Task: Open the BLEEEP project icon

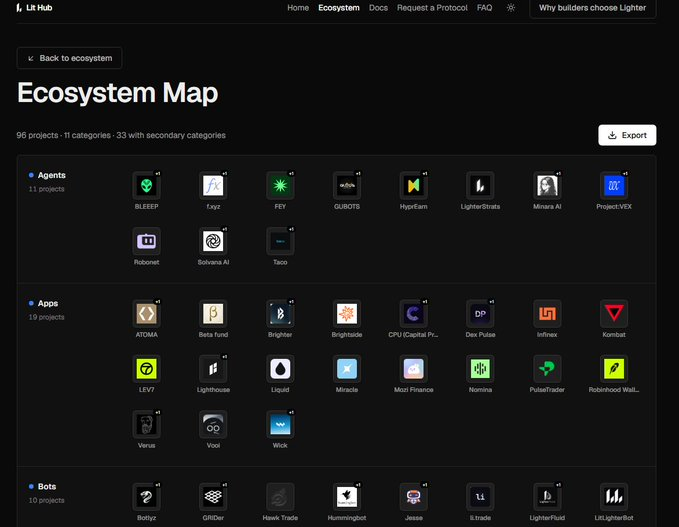Action: tap(146, 186)
